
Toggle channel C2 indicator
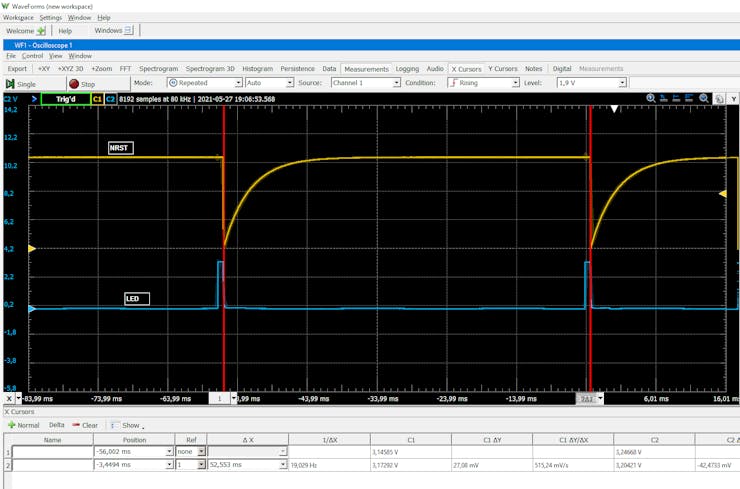[x=110, y=100]
